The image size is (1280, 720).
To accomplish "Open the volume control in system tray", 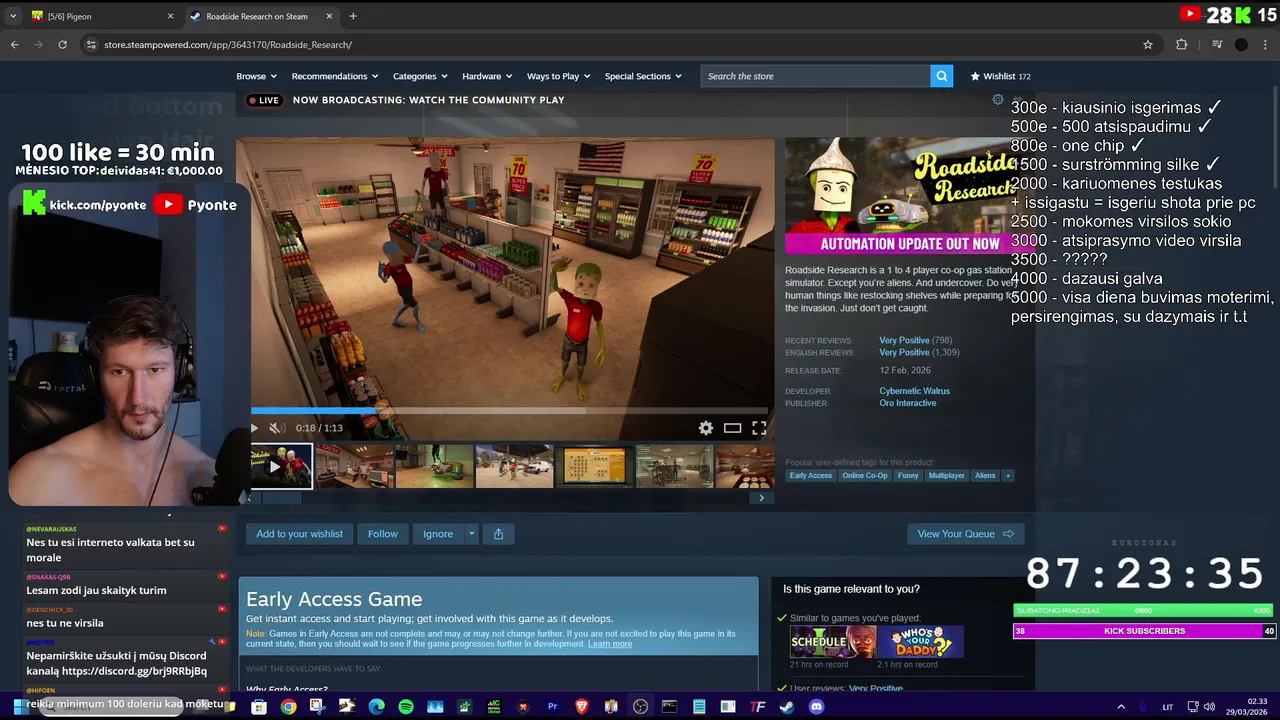I will 1209,707.
